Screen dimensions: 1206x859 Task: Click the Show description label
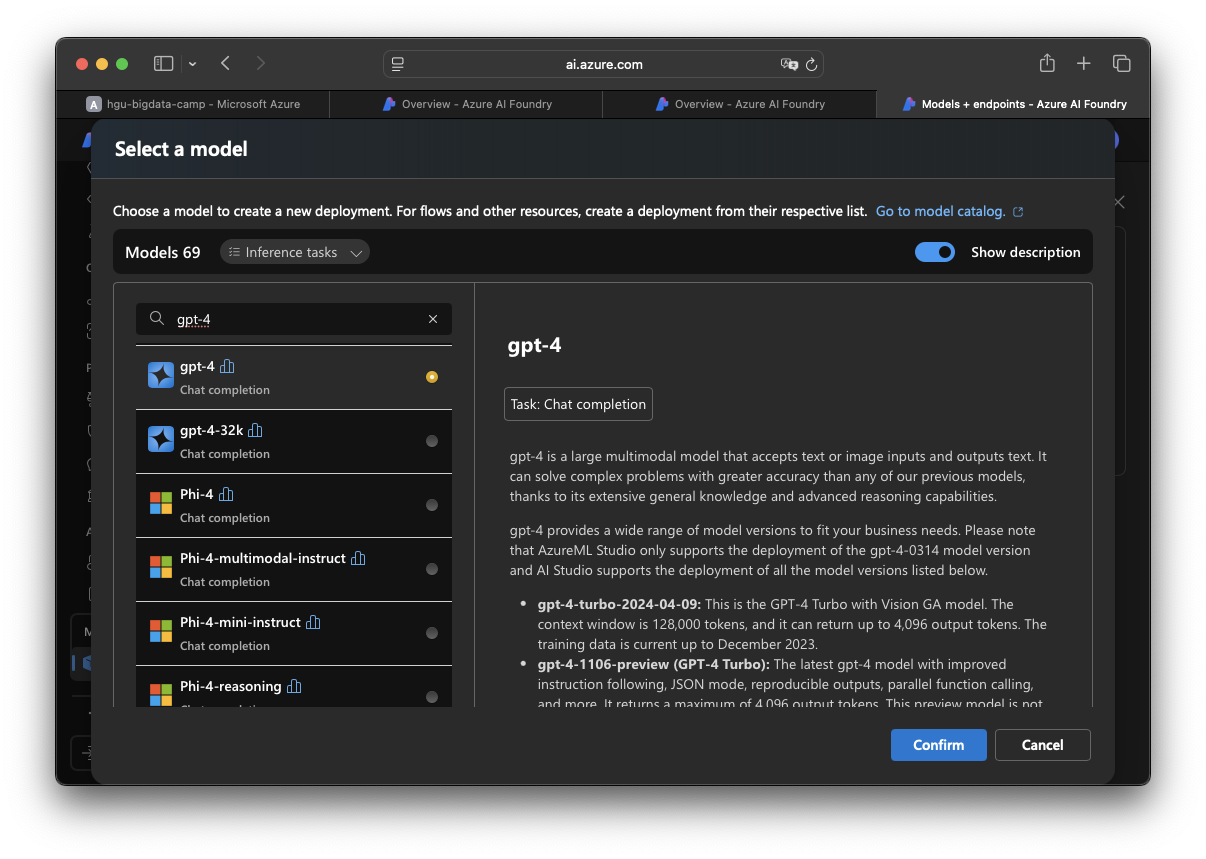[x=1026, y=252]
